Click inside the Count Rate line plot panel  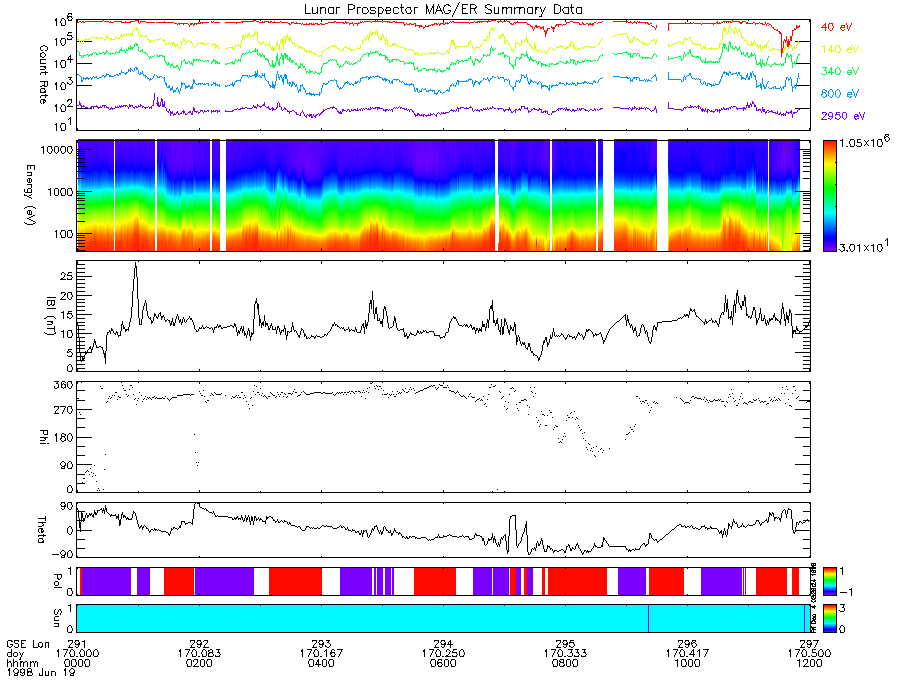pos(443,75)
